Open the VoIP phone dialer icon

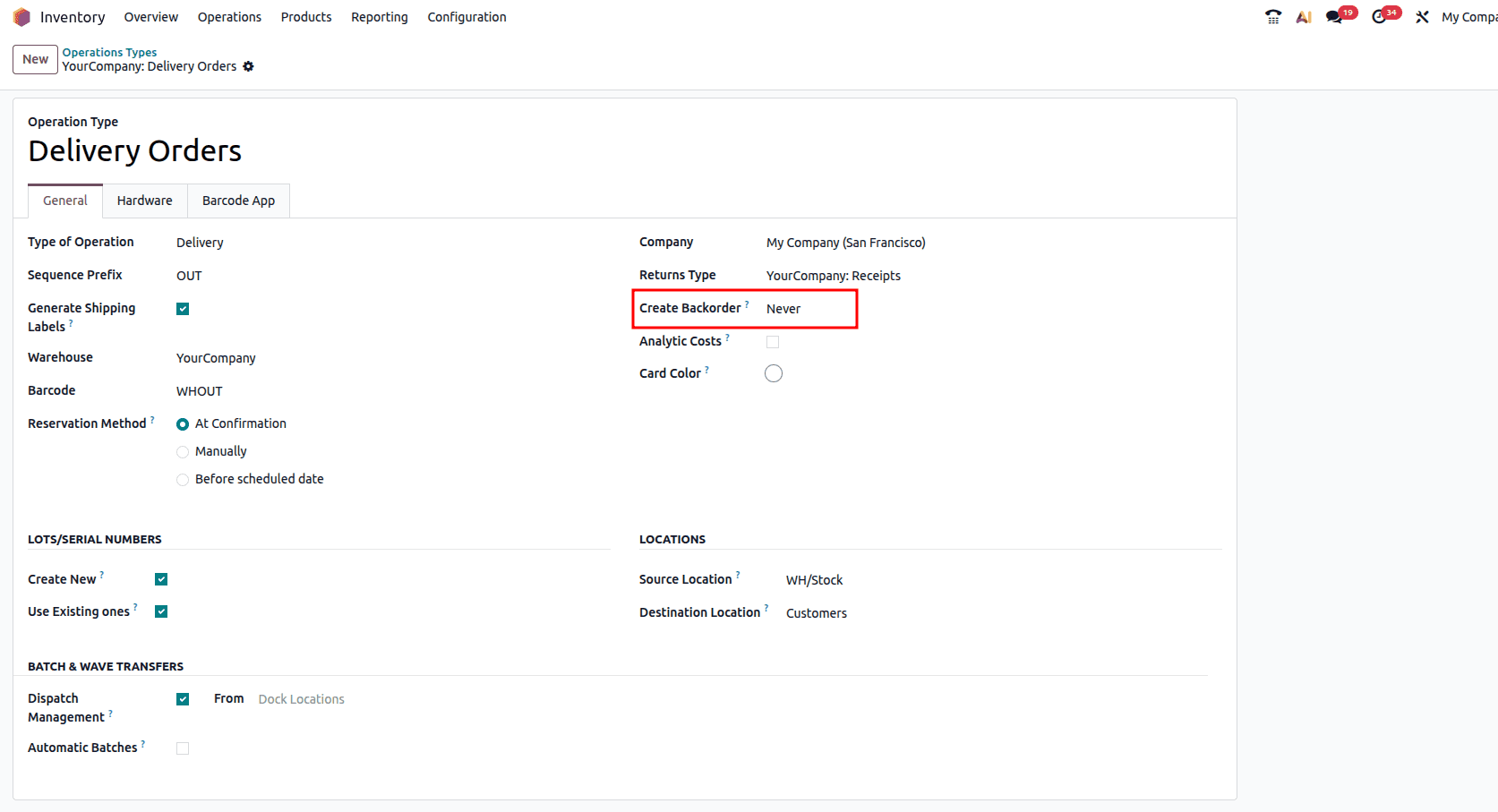click(x=1273, y=17)
